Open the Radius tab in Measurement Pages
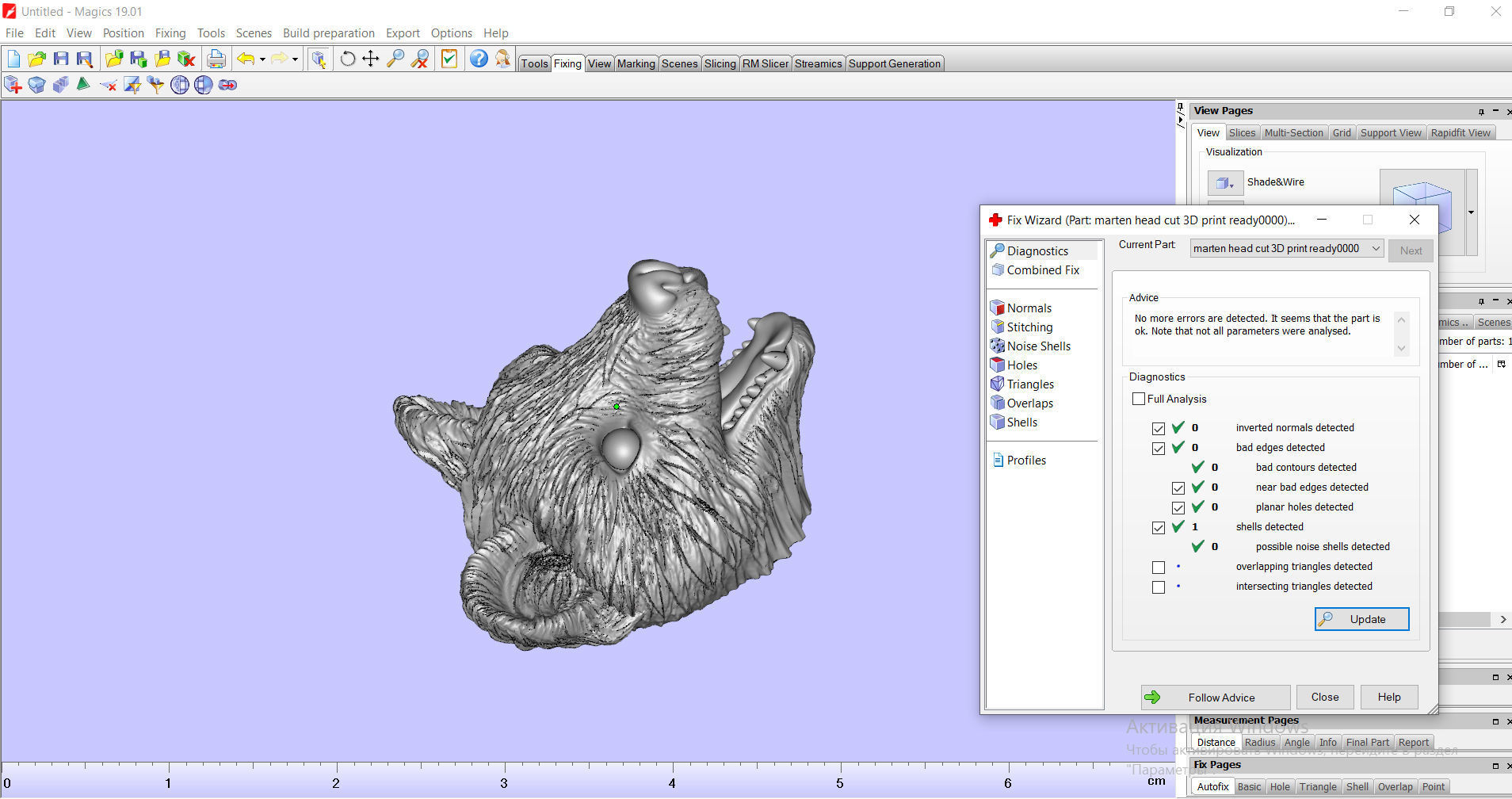The width and height of the screenshot is (1512, 799). pyautogui.click(x=1259, y=742)
